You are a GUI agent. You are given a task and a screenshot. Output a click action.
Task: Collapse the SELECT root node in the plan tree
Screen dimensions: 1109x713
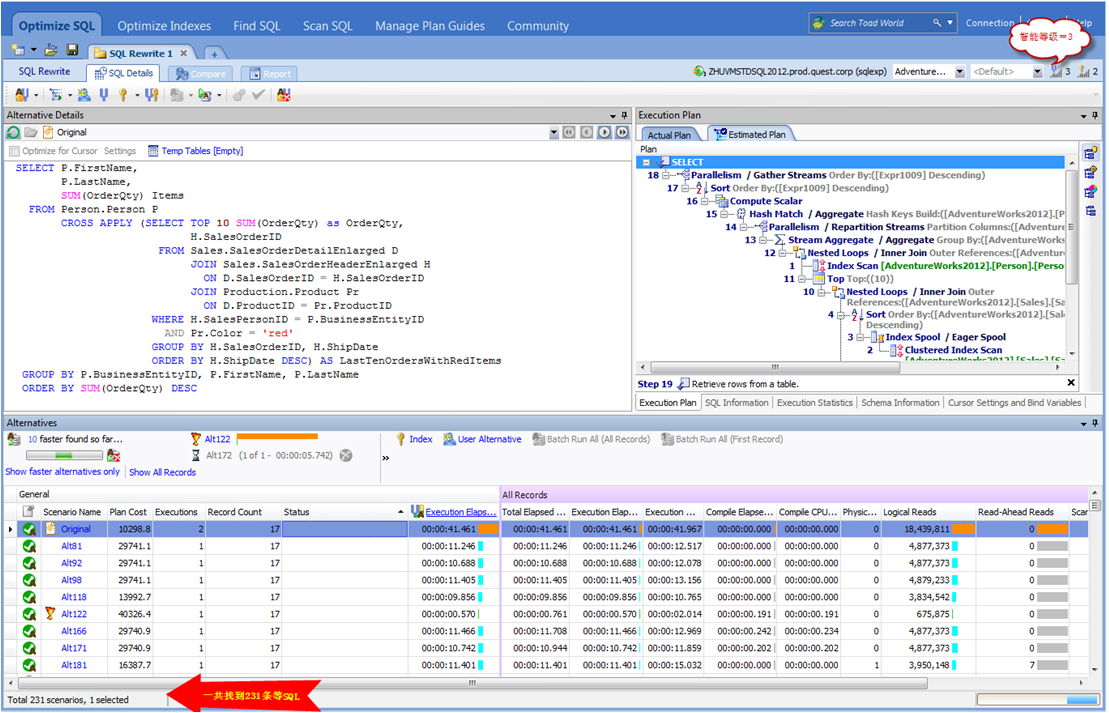pos(646,163)
